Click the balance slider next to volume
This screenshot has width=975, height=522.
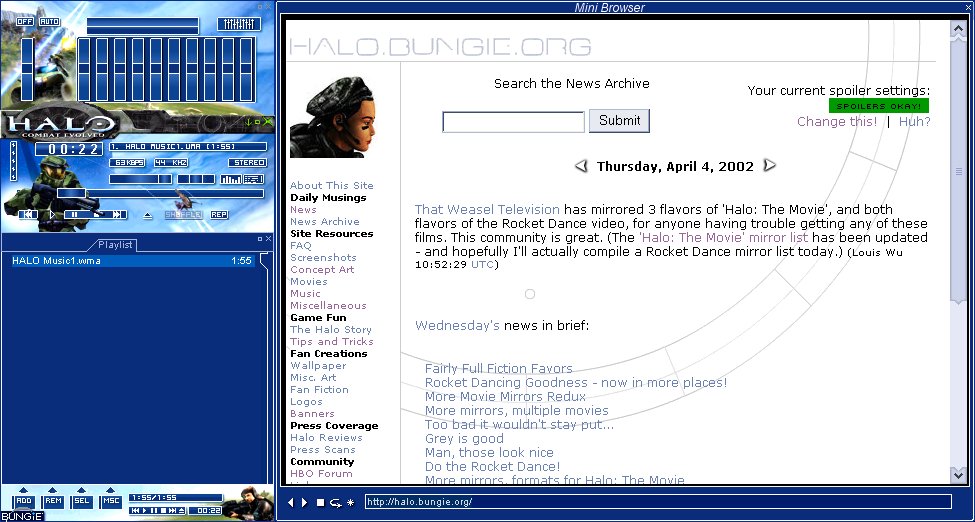[196, 179]
